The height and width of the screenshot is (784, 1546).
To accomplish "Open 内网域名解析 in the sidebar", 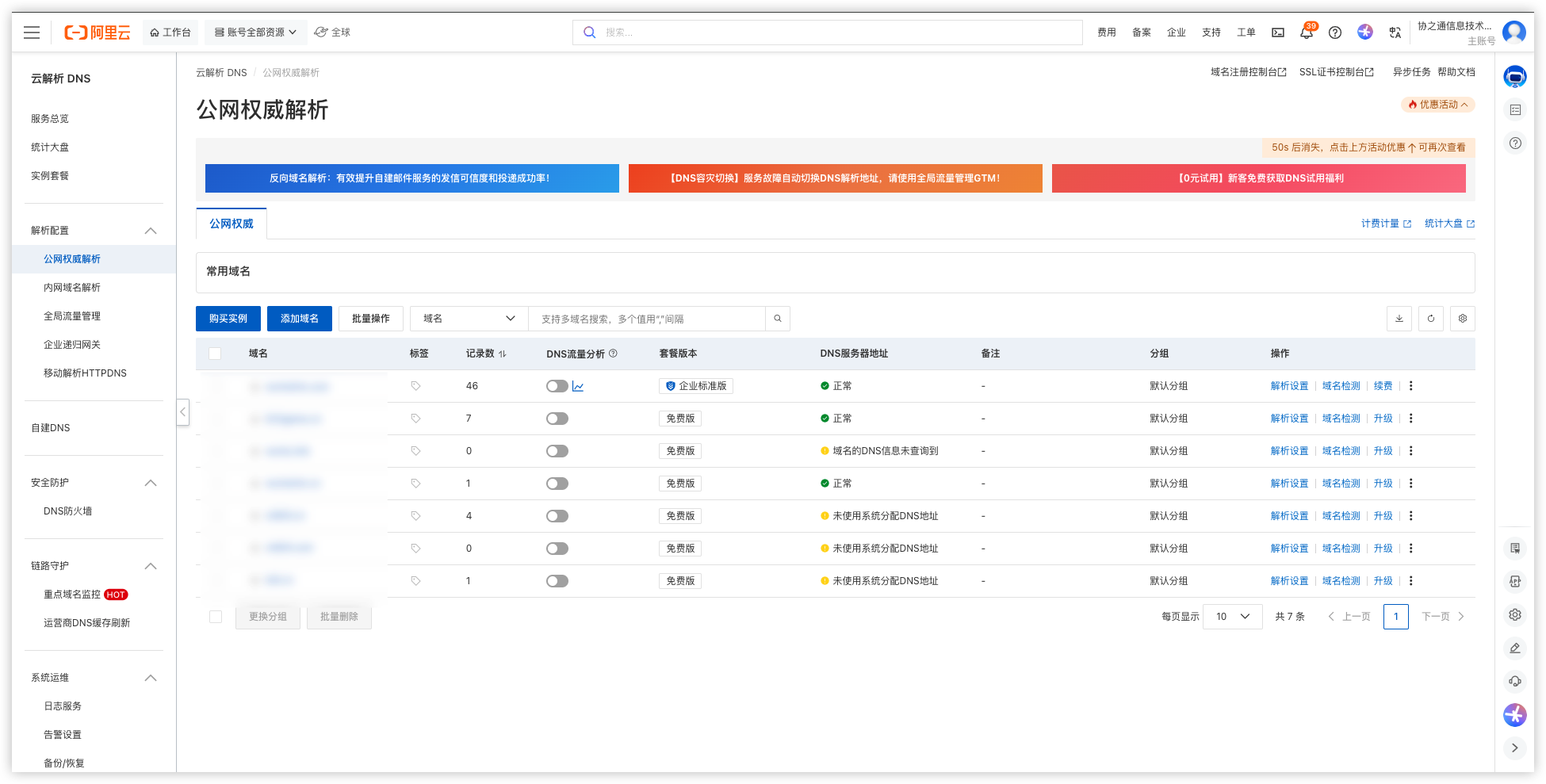I will [x=72, y=288].
